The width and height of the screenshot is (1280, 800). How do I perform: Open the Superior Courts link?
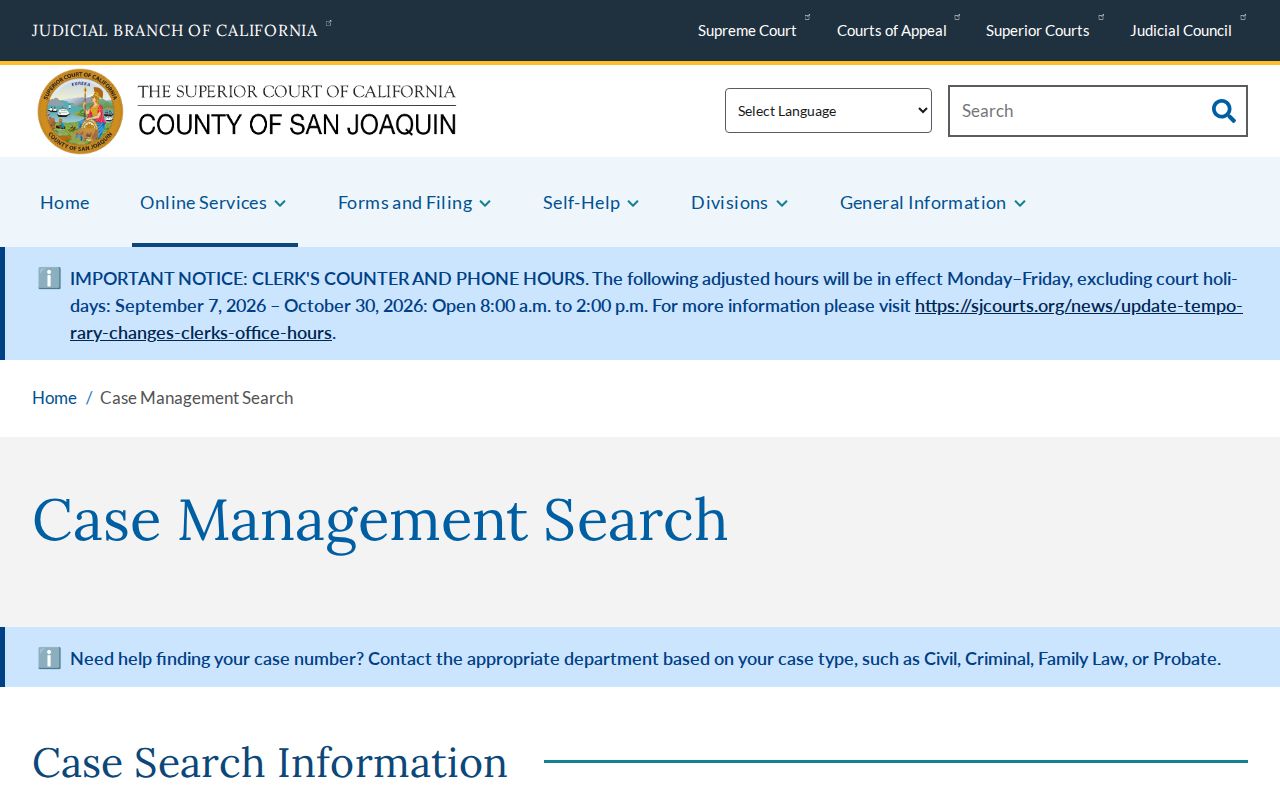(1038, 30)
